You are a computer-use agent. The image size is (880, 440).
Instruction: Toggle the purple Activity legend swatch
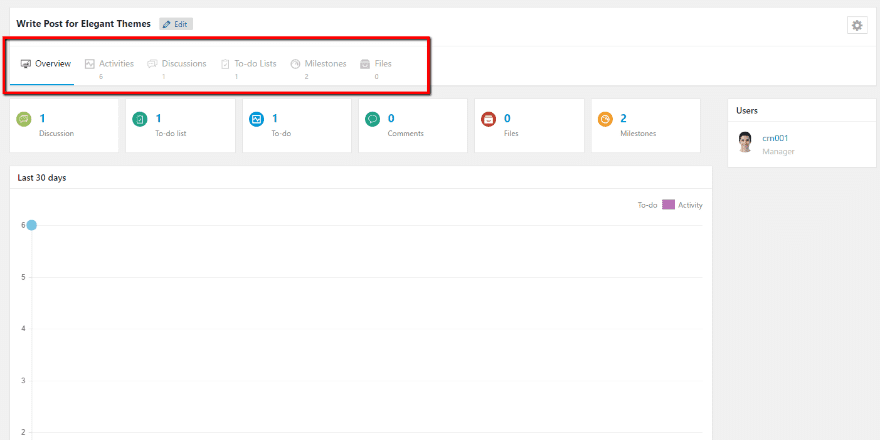tap(668, 205)
